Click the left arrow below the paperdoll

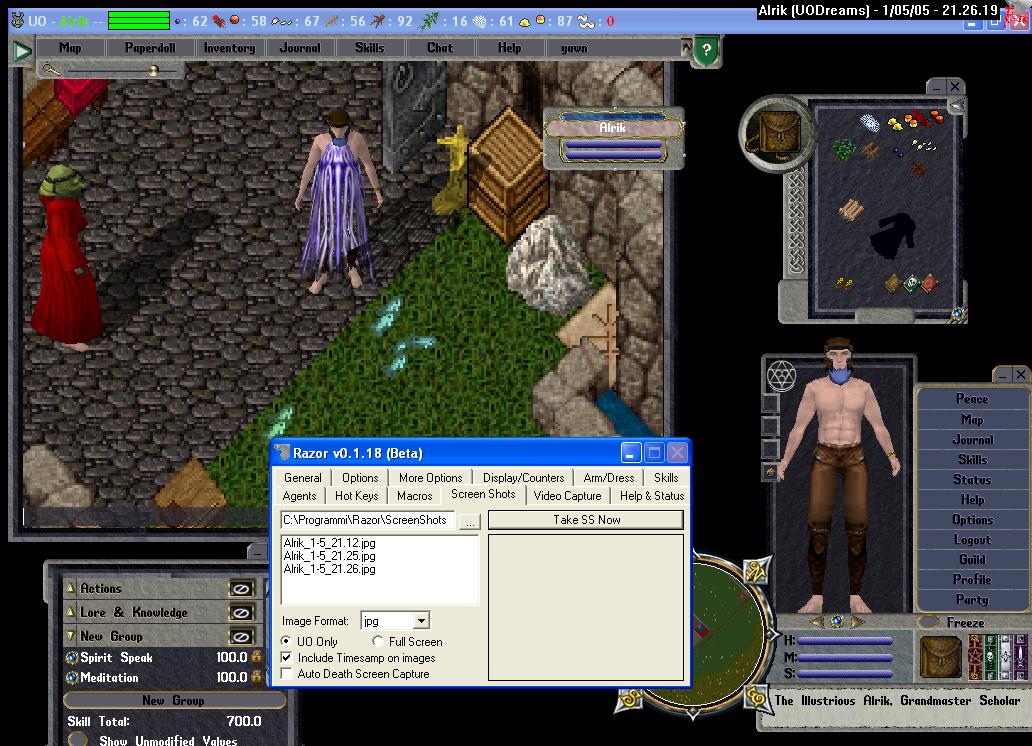[817, 622]
